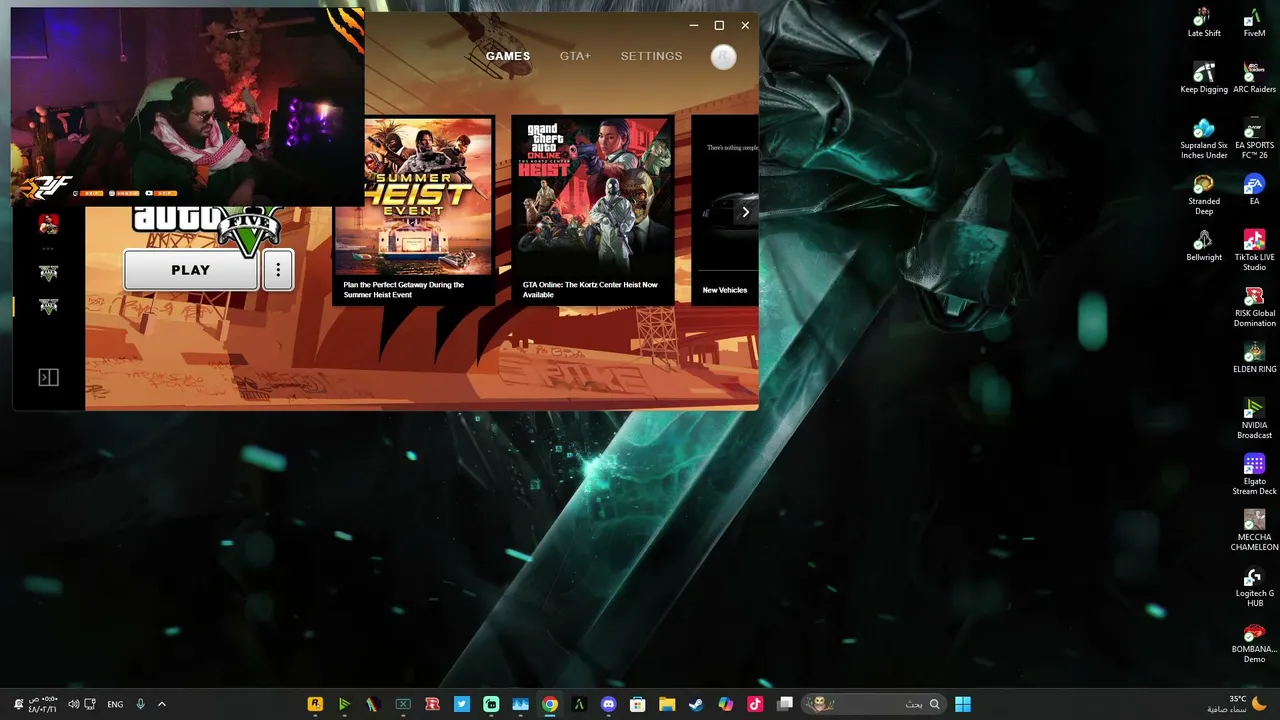Open BOMBANA Demo desktop shortcut
The height and width of the screenshot is (720, 1280).
(x=1254, y=643)
